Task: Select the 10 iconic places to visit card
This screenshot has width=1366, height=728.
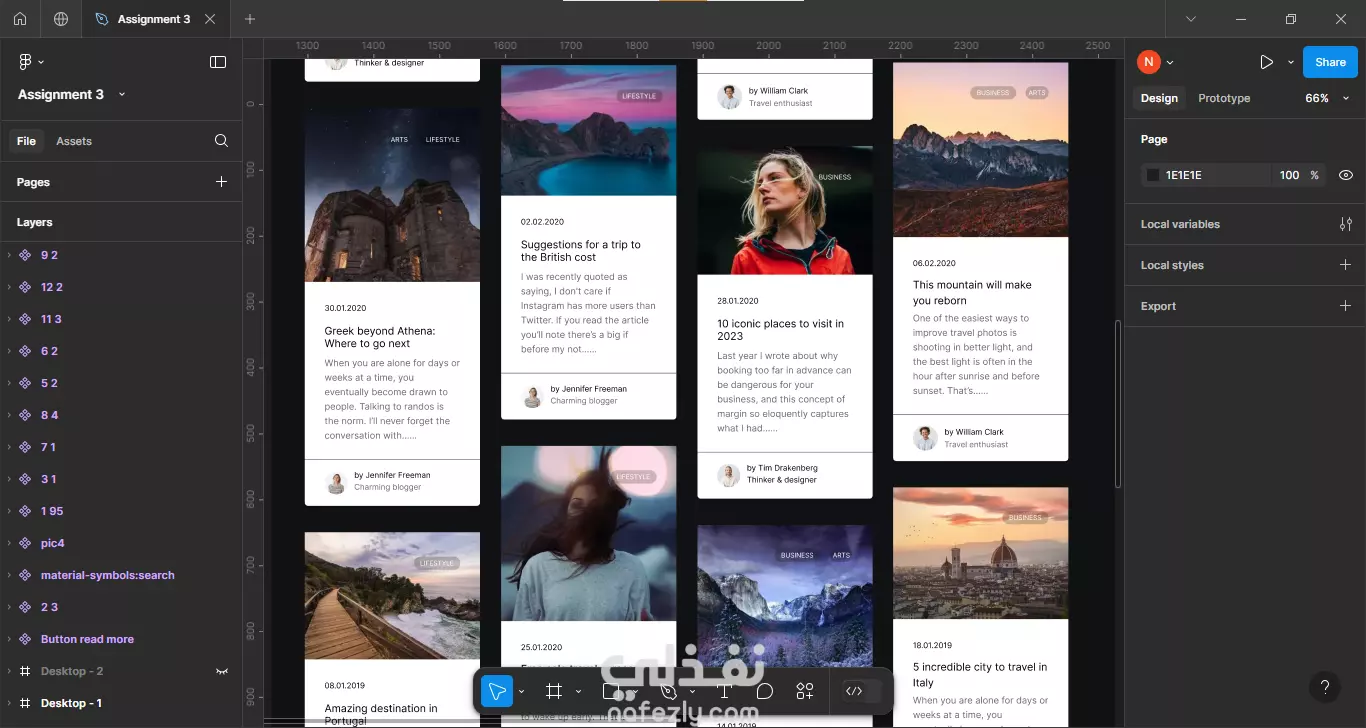Action: coord(785,322)
